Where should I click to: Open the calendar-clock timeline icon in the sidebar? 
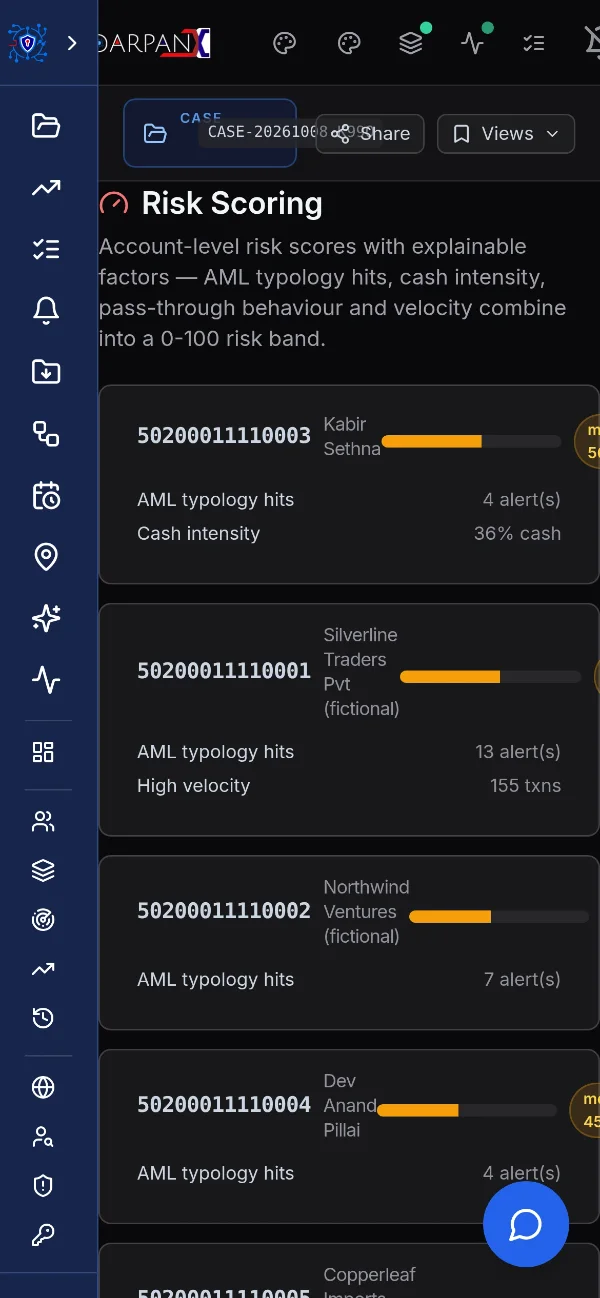(46, 496)
